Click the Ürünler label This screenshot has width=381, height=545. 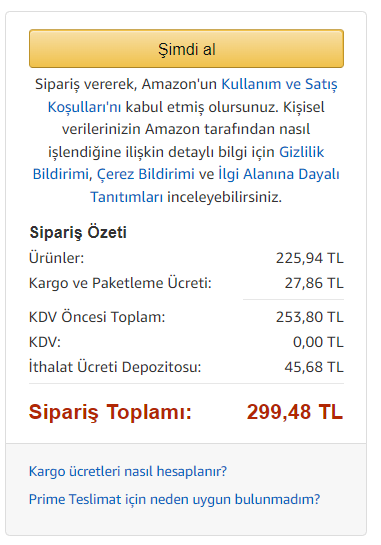[56, 258]
